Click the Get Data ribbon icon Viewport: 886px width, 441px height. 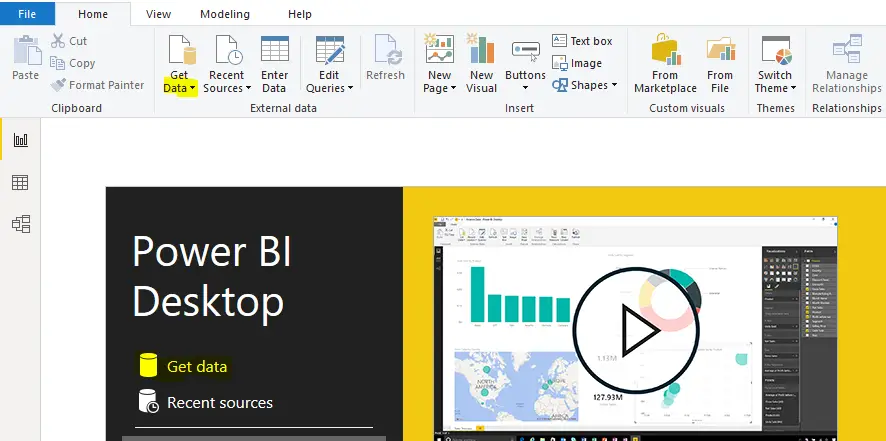183,50
